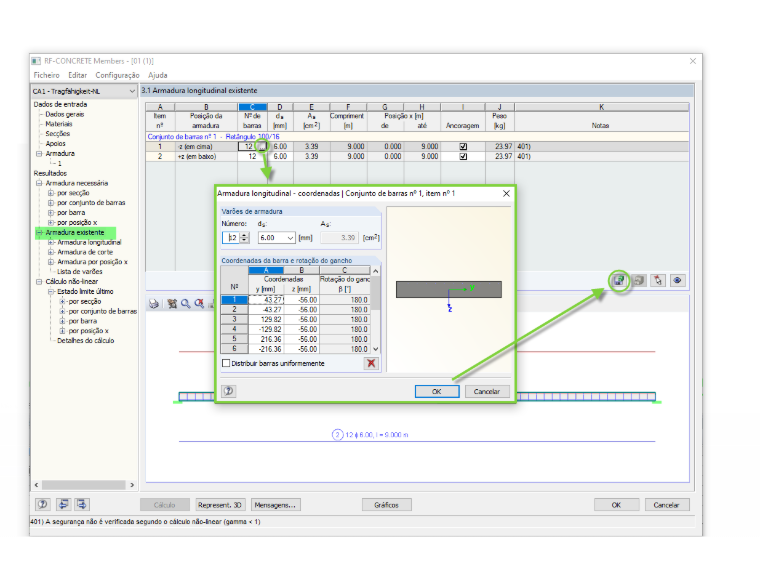Go to next table using right-arrow icon
760x570 pixels.
(82, 505)
